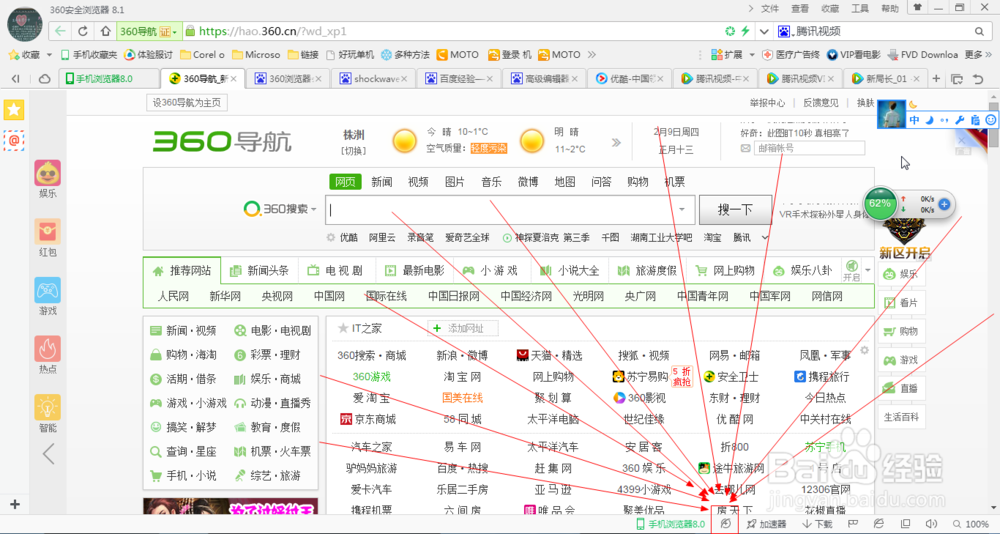Viewport: 1000px width, 534px height.
Task: Click the 62% memory accelerator ball
Action: coord(879,204)
